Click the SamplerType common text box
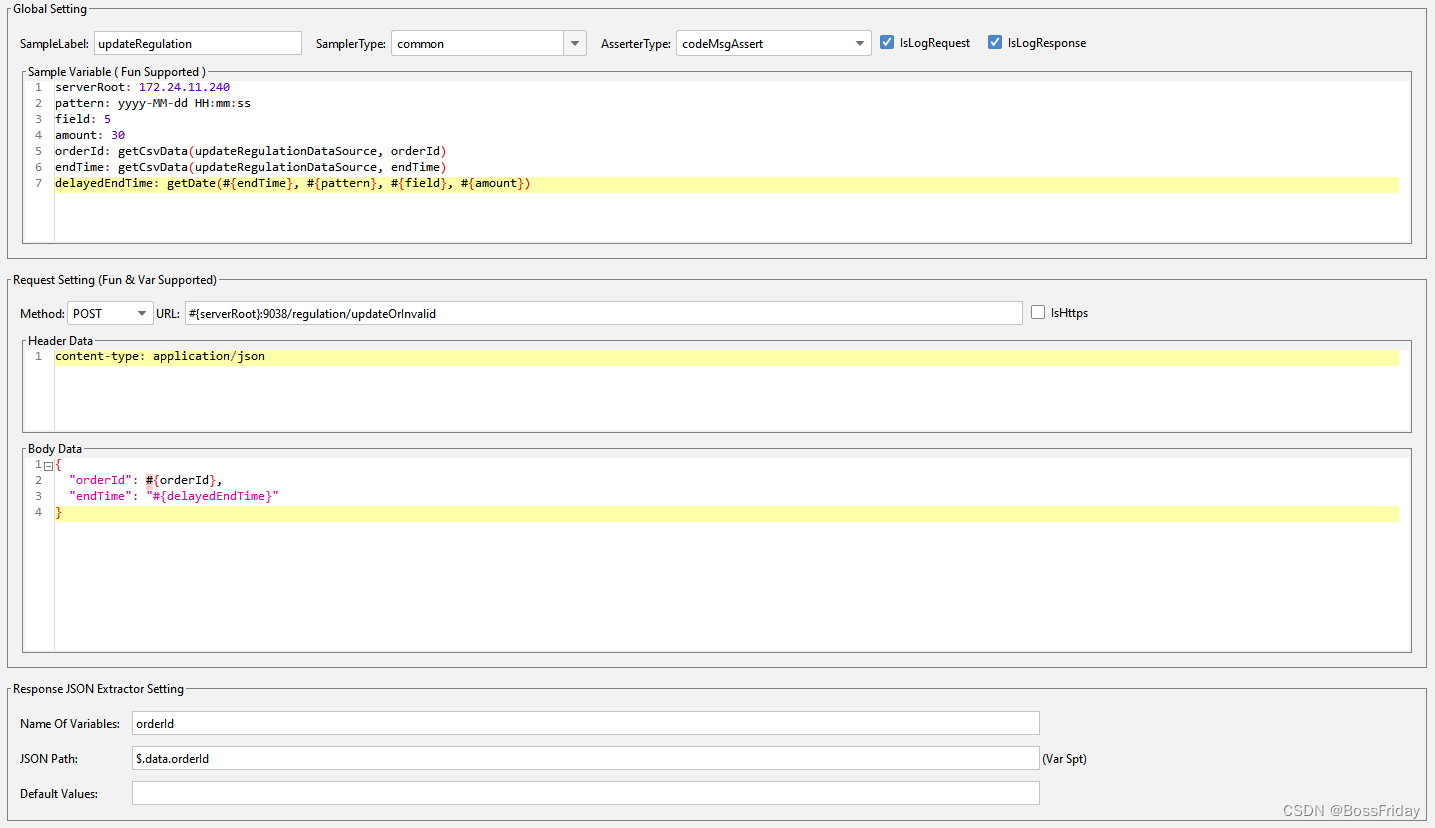Viewport: 1435px width, 828px height. [x=478, y=43]
